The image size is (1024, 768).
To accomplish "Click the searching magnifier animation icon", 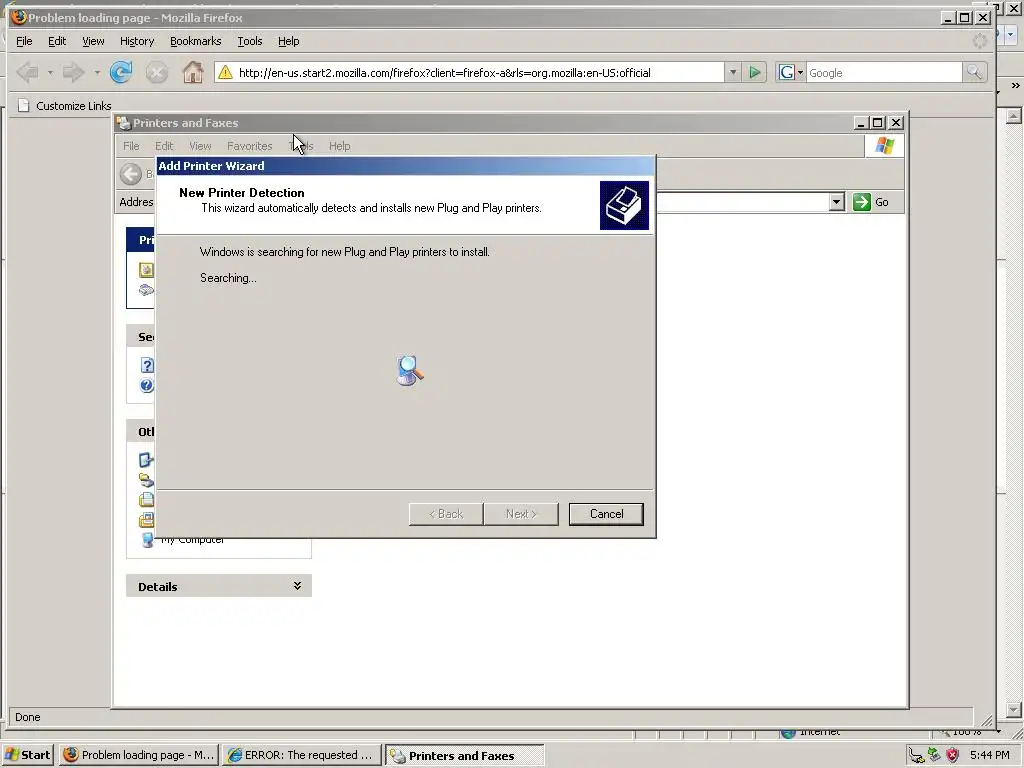I will coord(410,371).
